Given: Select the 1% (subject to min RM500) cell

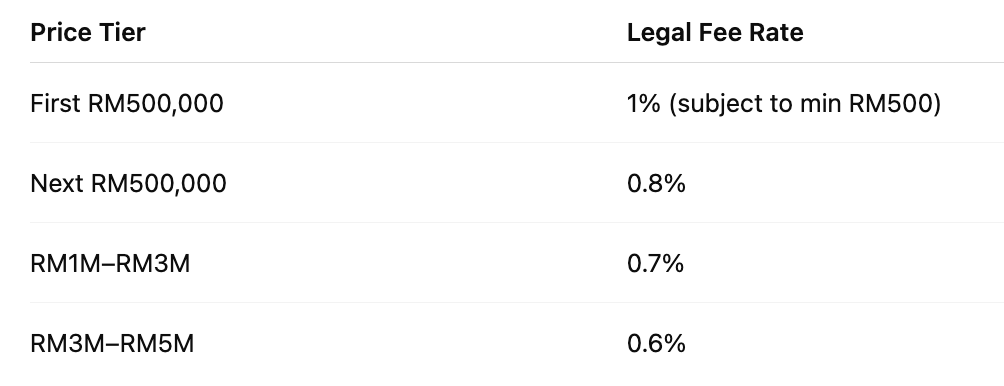Looking at the screenshot, I should click(x=784, y=104).
